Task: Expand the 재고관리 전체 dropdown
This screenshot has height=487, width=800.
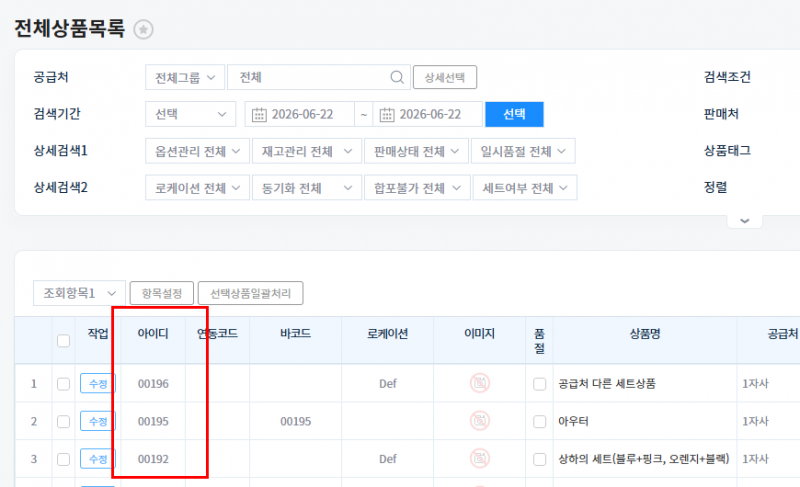Action: [307, 151]
